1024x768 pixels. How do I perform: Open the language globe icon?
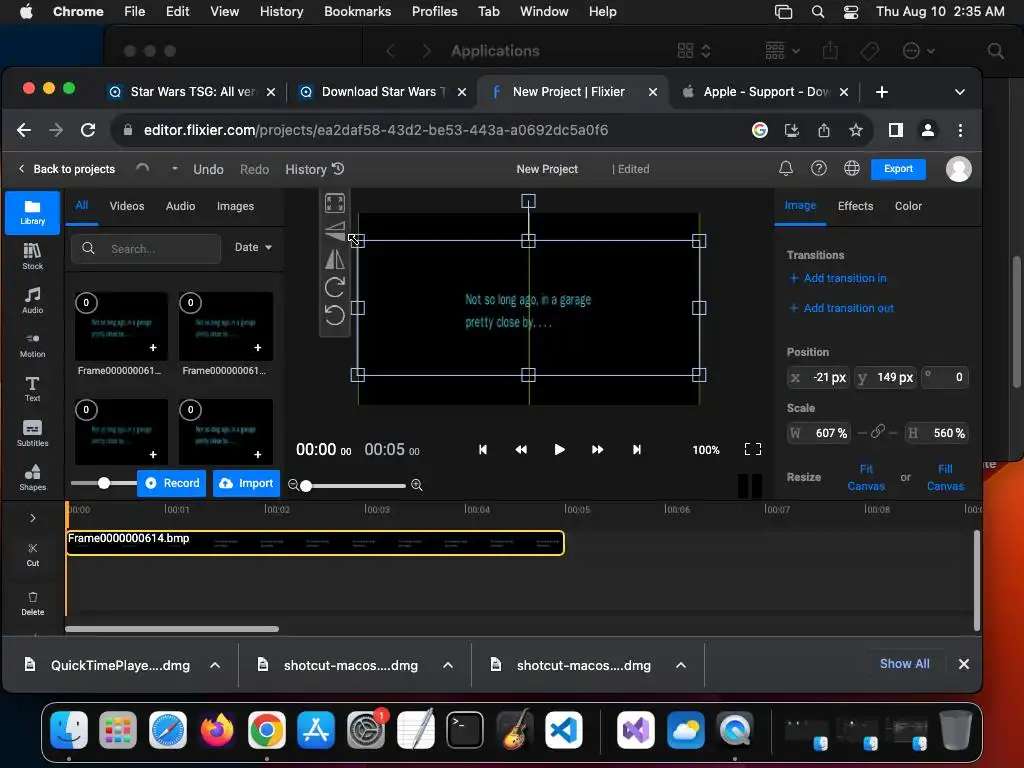tap(852, 168)
